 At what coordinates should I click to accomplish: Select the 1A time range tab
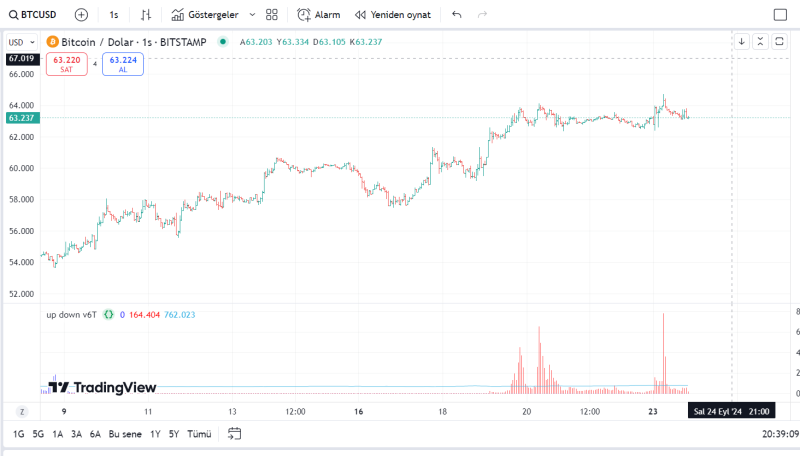[x=58, y=434]
